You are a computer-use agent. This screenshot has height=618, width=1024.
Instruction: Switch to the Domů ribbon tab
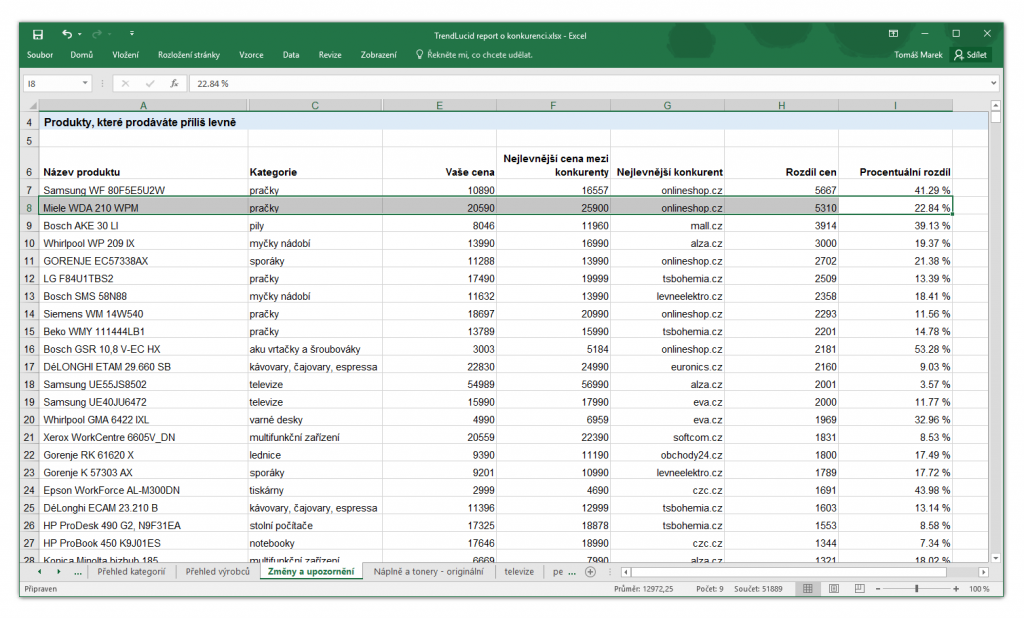point(82,55)
